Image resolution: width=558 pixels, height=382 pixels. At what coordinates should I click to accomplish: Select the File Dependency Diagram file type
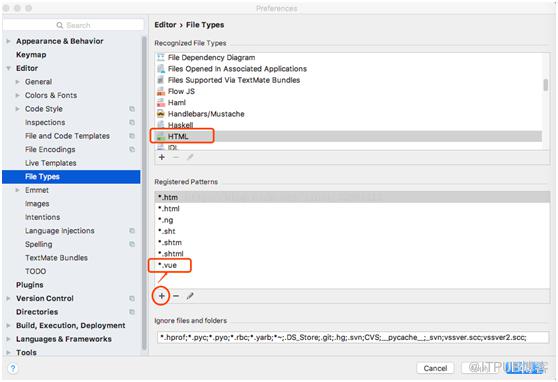[349, 57]
